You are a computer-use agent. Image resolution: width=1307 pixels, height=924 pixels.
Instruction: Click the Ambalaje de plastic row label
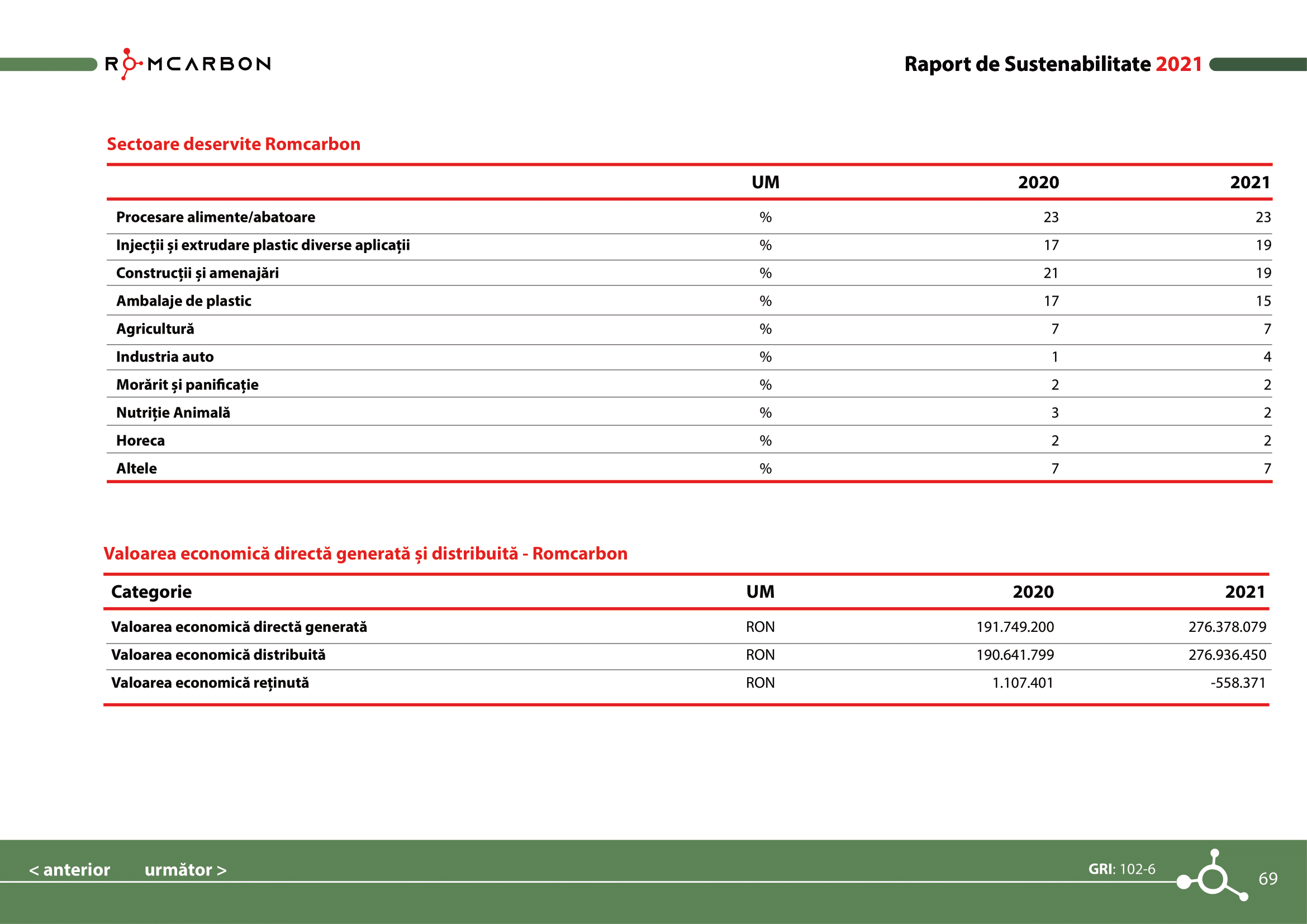point(183,301)
